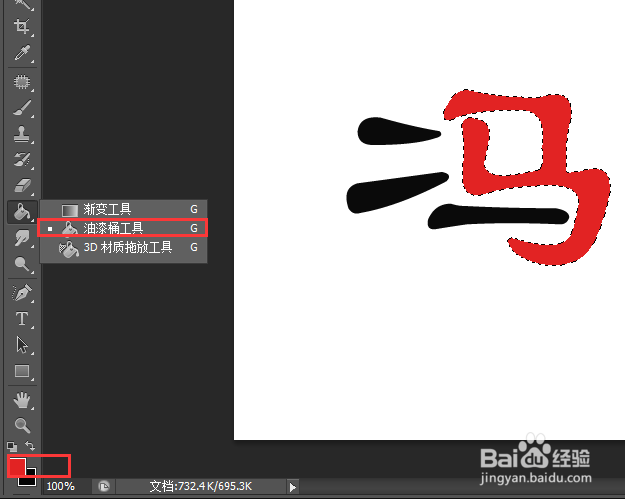Select the Hand tool

[22, 400]
